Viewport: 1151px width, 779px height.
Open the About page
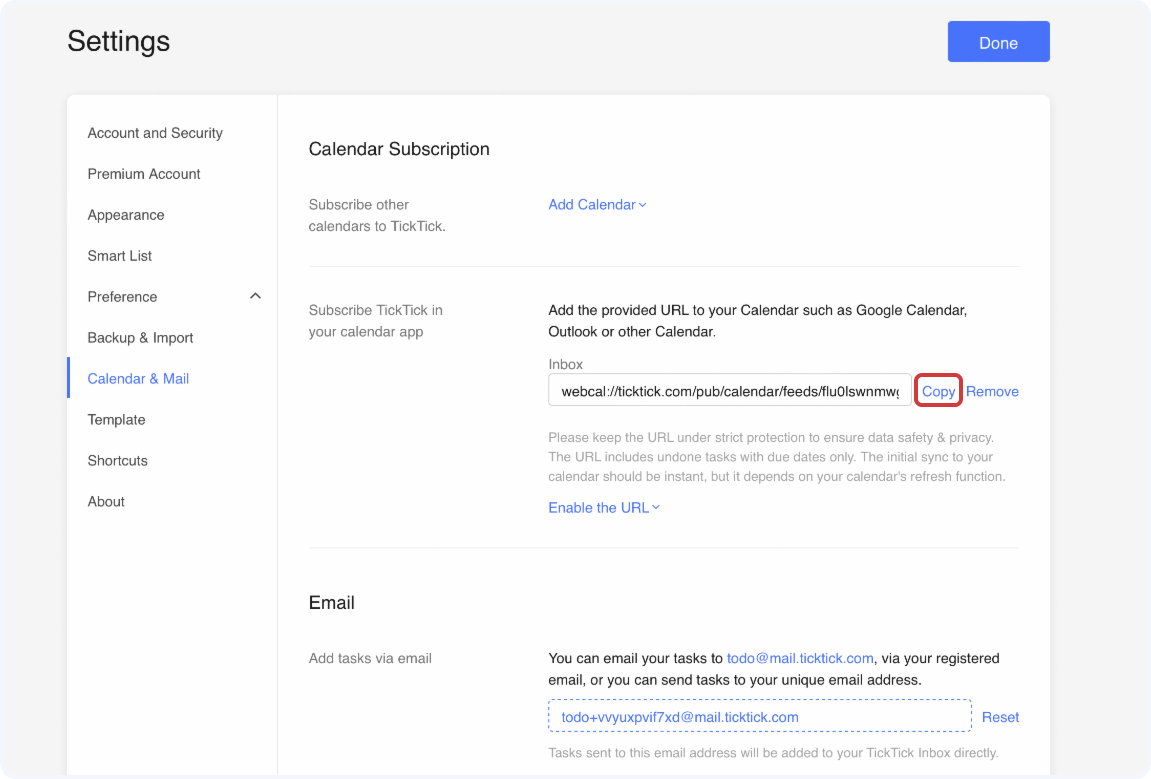pos(106,501)
